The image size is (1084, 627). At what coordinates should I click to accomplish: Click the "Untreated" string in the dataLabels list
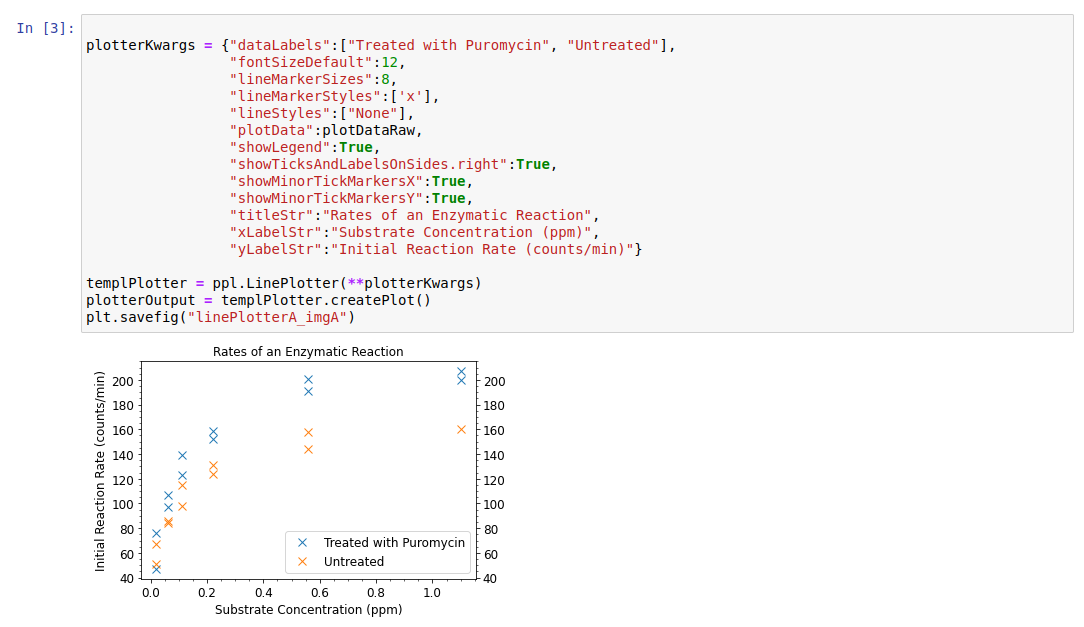click(x=613, y=46)
